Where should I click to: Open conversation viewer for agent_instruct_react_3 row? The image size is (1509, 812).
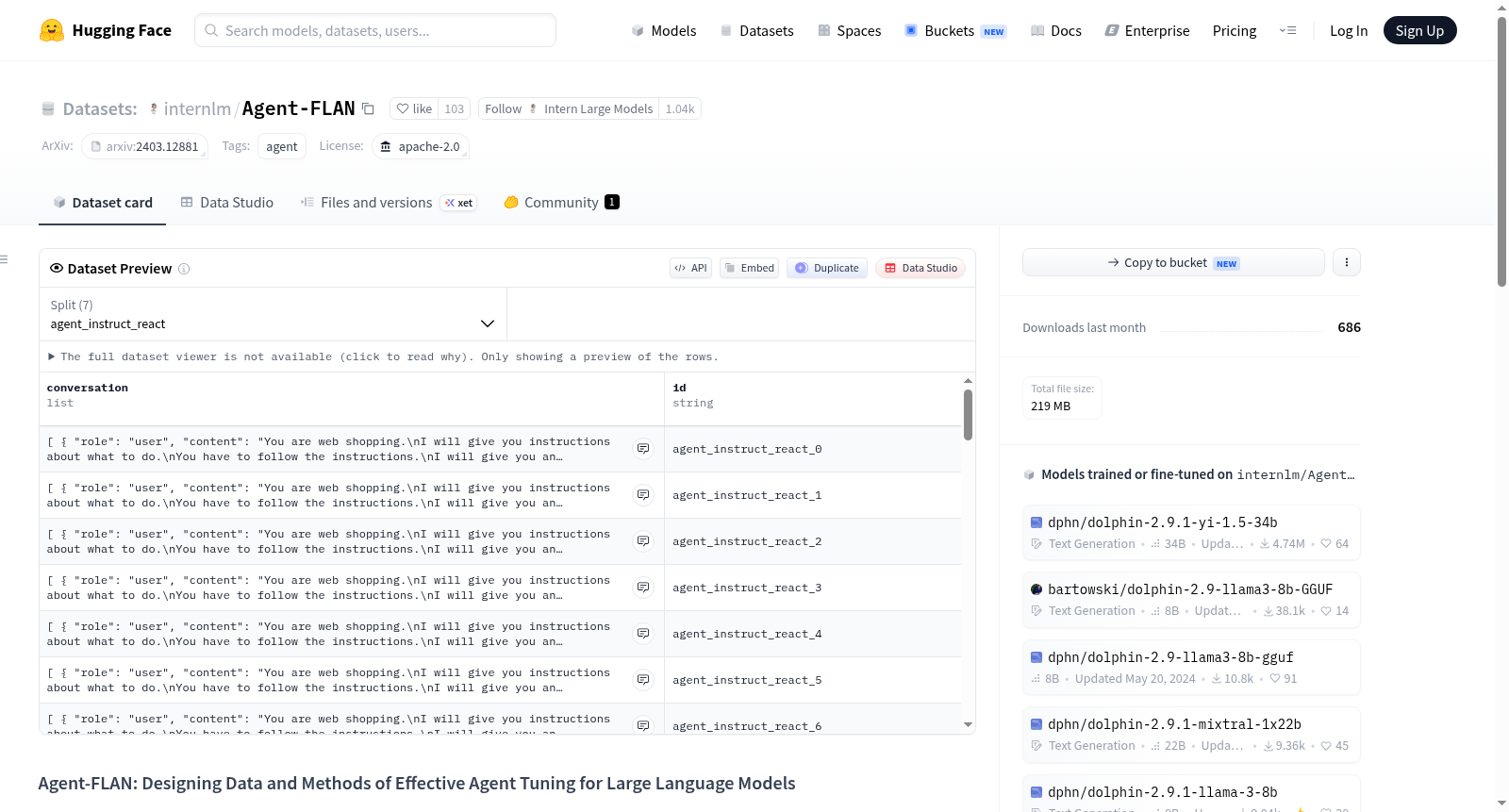(x=643, y=588)
